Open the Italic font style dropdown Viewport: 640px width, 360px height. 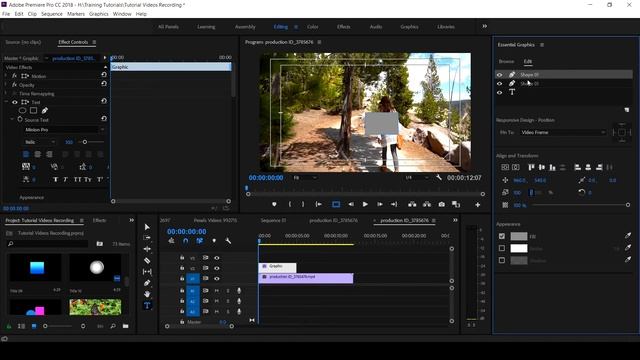tap(40, 142)
